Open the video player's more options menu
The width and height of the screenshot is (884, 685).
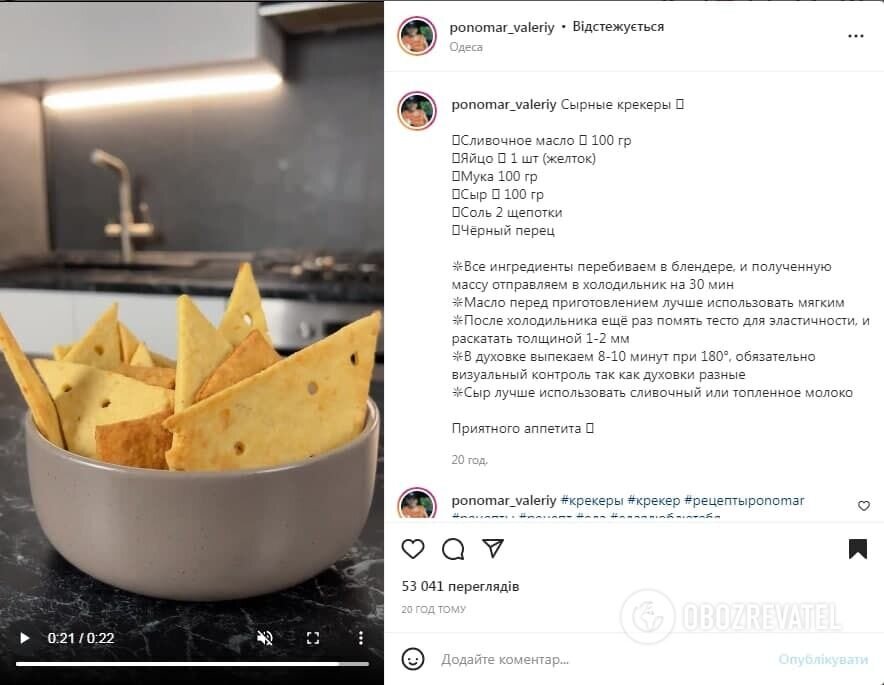pos(361,638)
